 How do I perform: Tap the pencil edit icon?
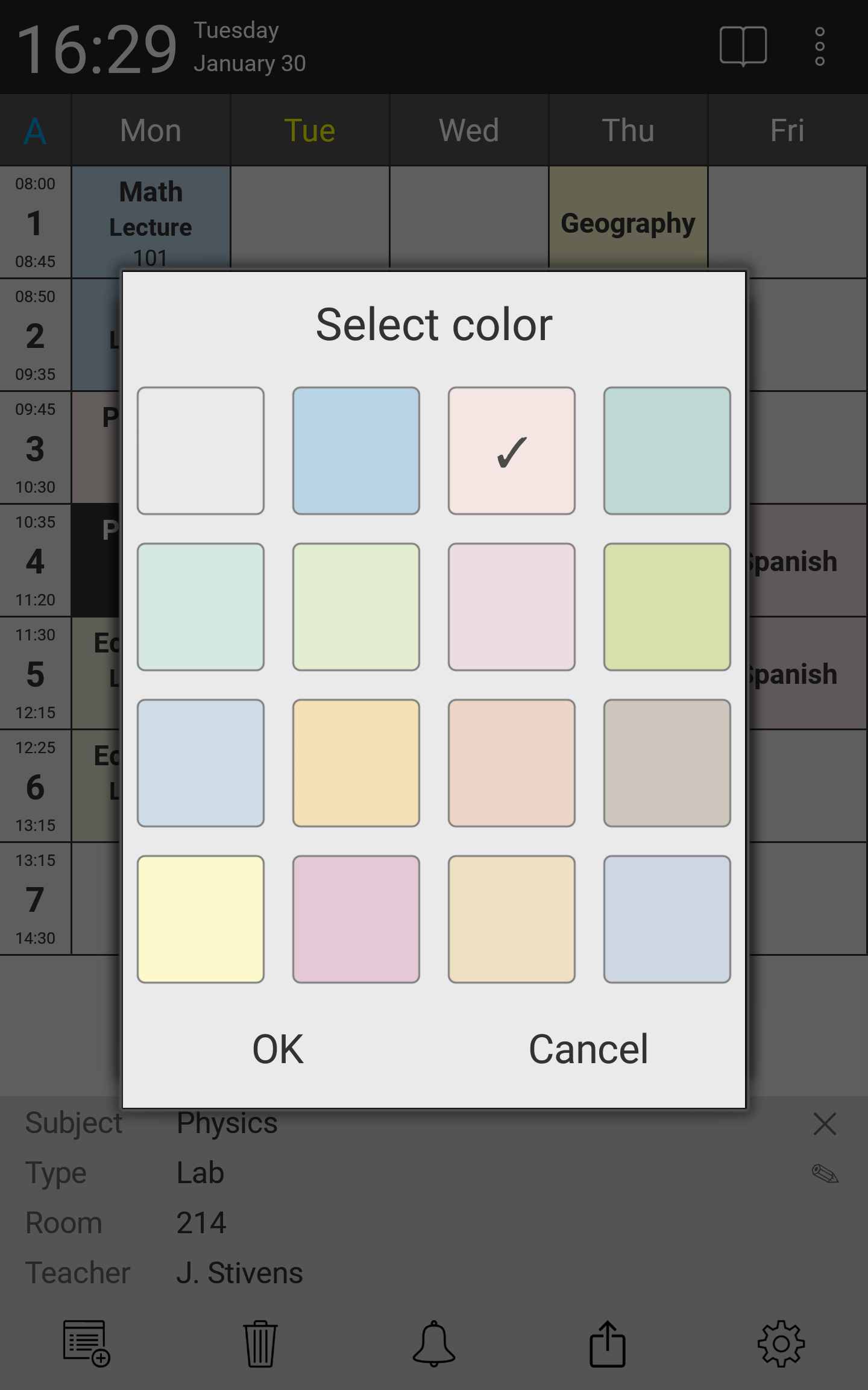click(x=825, y=1174)
